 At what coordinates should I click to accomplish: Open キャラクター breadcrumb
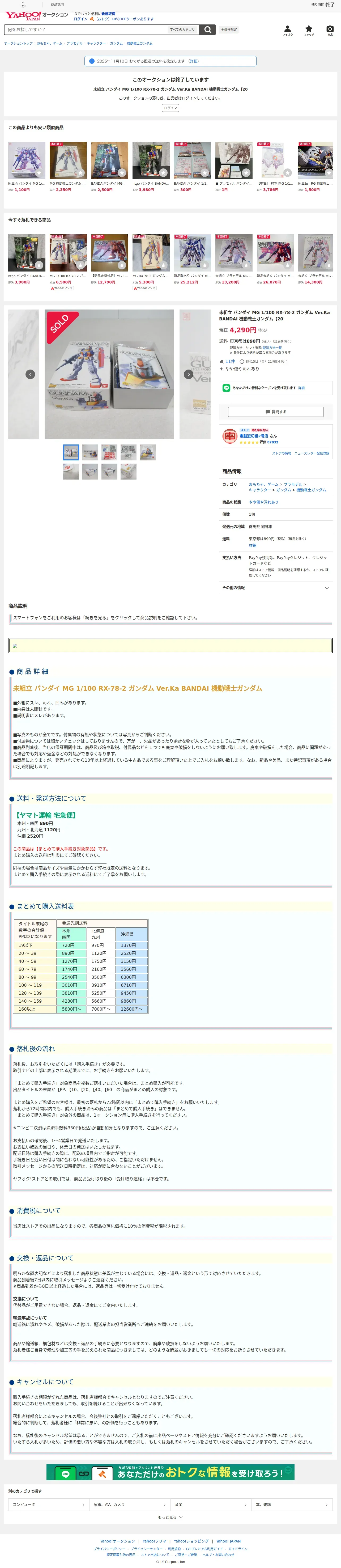click(96, 43)
